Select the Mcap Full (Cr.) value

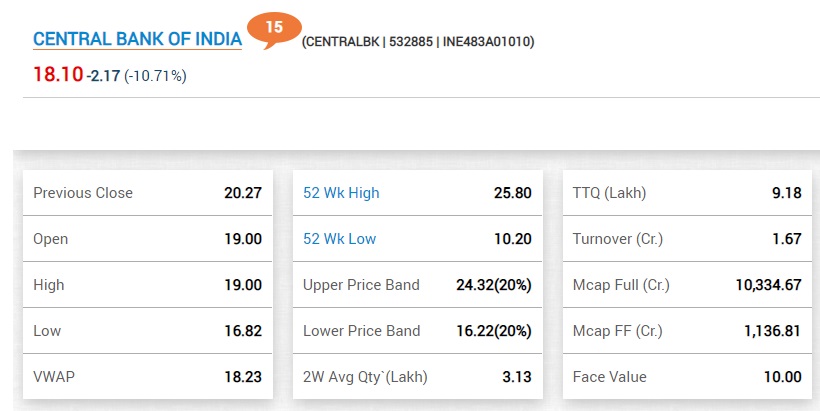pyautogui.click(x=768, y=285)
